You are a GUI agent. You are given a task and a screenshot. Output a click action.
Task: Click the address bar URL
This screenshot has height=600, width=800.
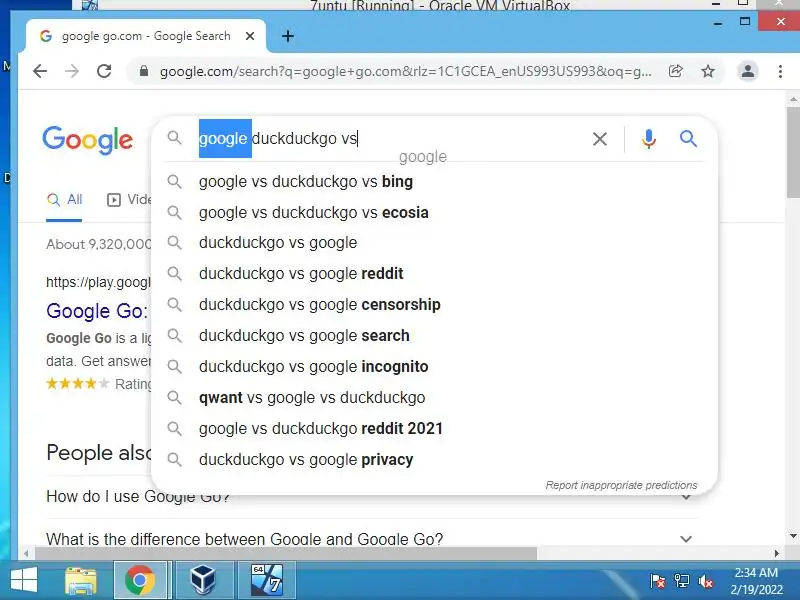[x=405, y=71]
